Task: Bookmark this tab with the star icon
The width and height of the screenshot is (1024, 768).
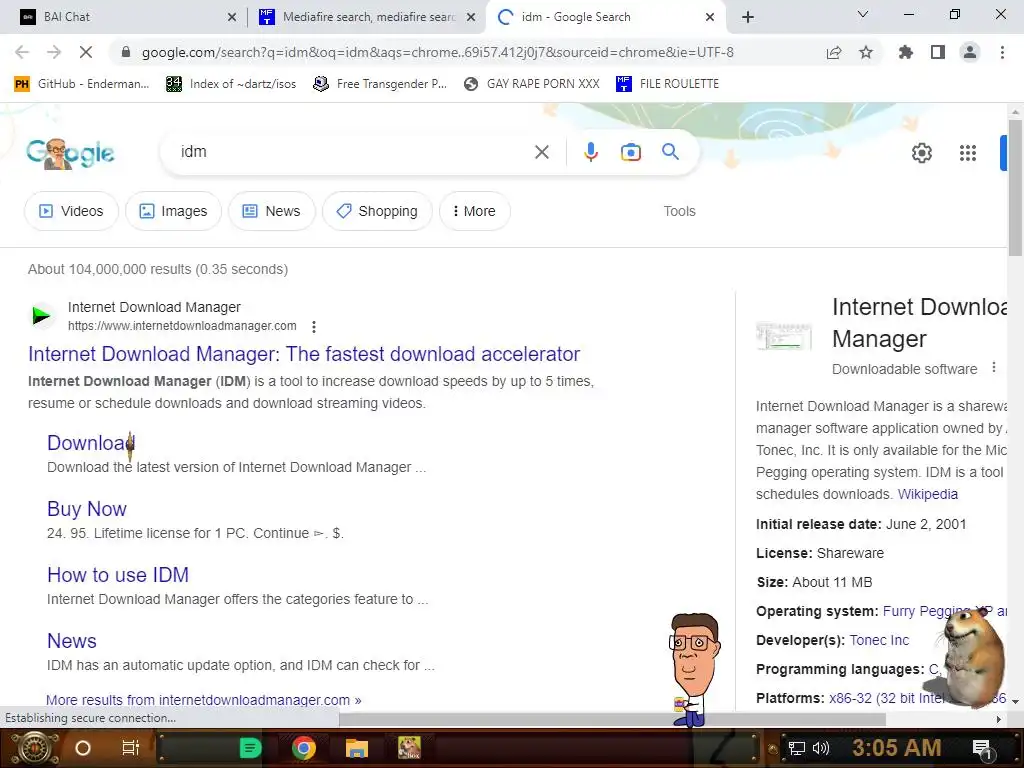Action: coord(866,52)
